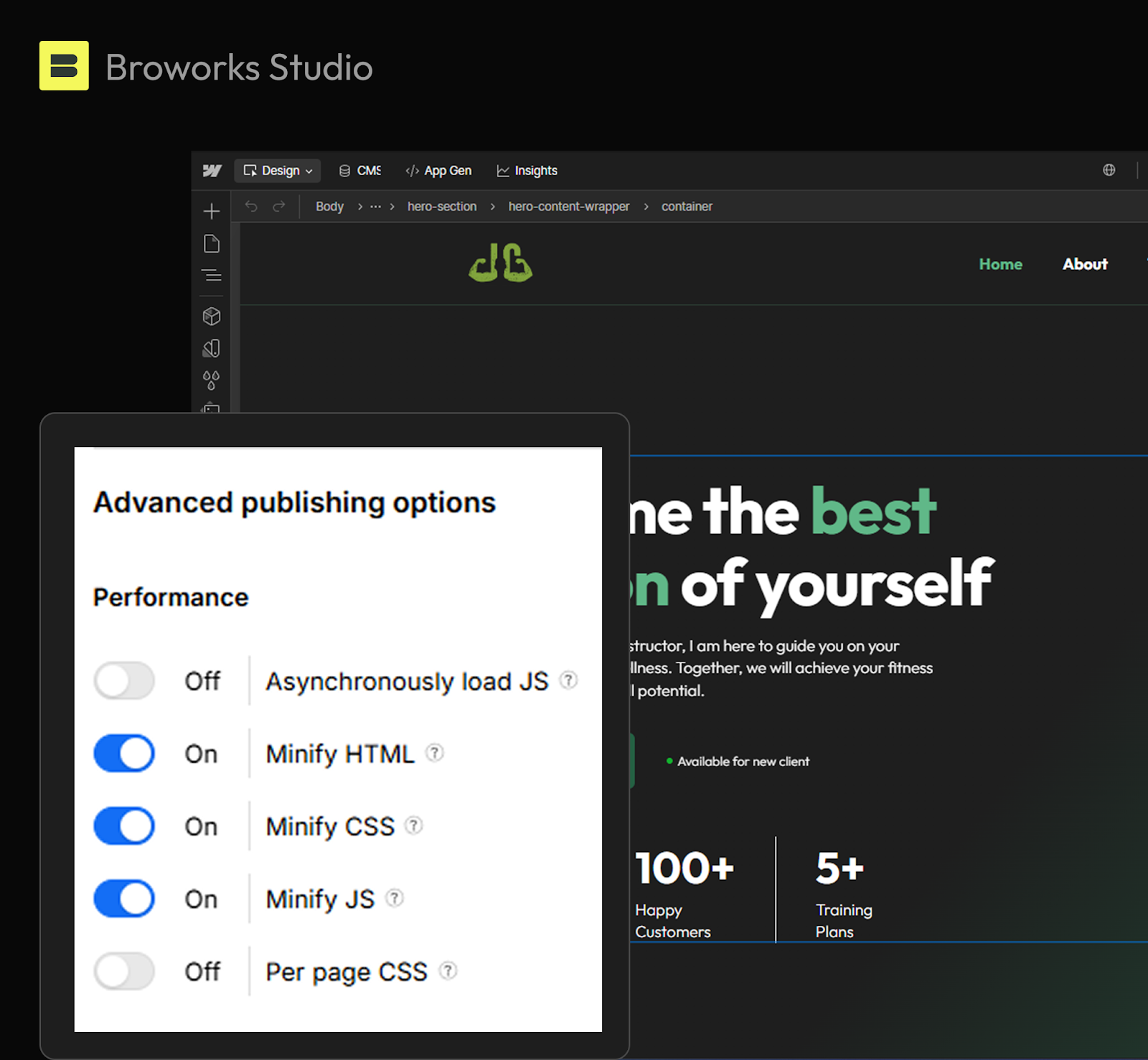The height and width of the screenshot is (1060, 1148).
Task: Expand the breadcrumb ellipsis
Action: point(375,206)
